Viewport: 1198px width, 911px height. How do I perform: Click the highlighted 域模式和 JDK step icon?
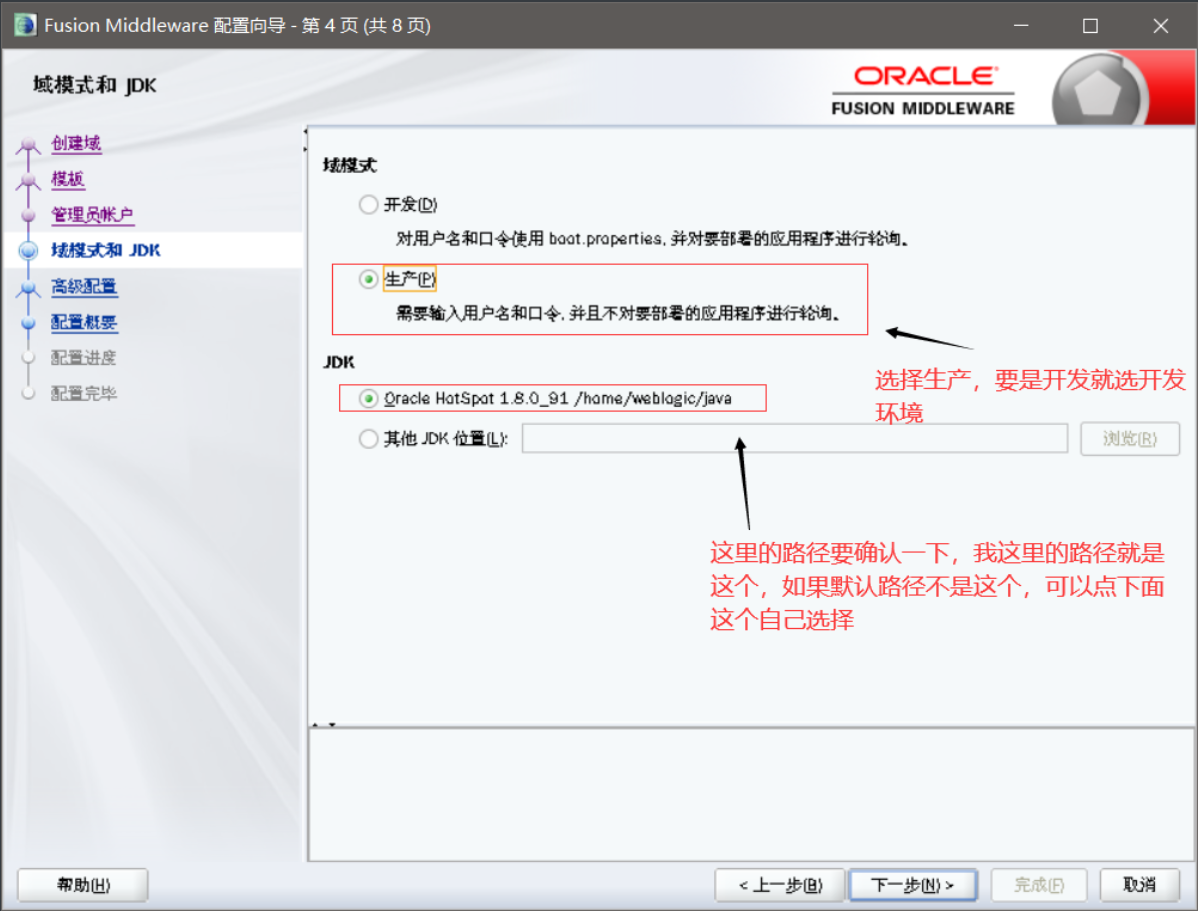pos(30,250)
